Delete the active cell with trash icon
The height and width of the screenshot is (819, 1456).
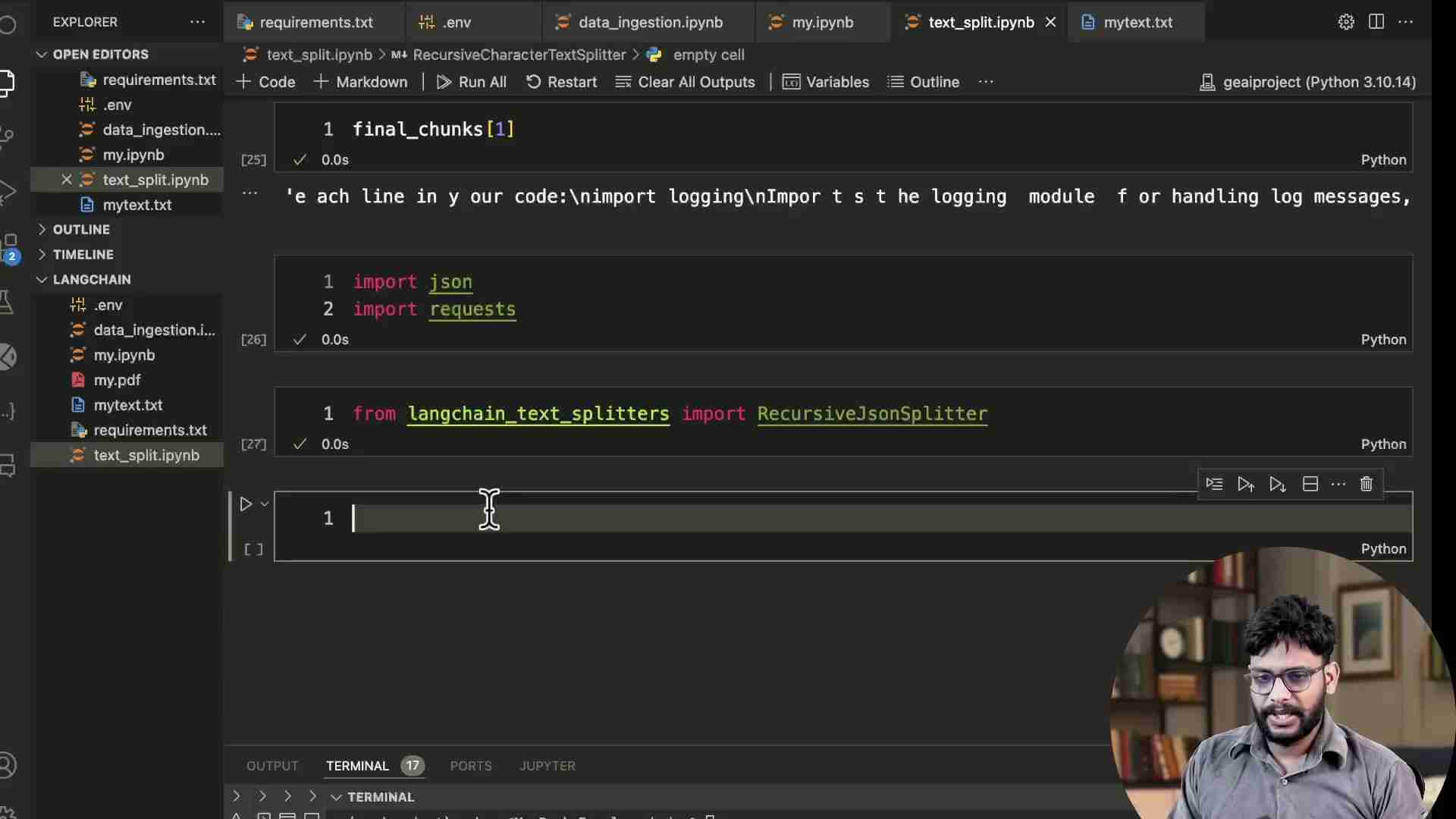pos(1367,485)
